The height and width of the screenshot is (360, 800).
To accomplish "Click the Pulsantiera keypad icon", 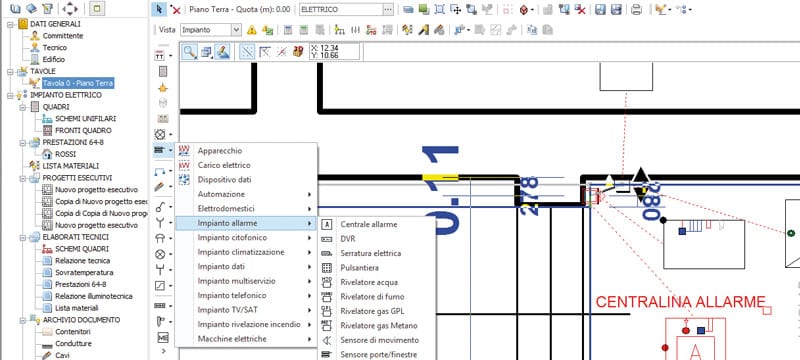I will [x=327, y=267].
